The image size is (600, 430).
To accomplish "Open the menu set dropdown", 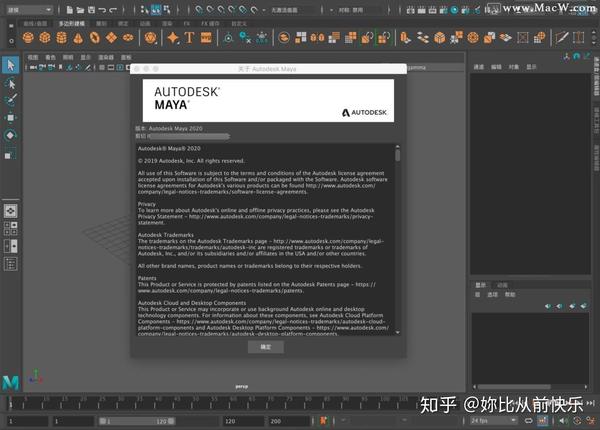I will pyautogui.click(x=29, y=10).
